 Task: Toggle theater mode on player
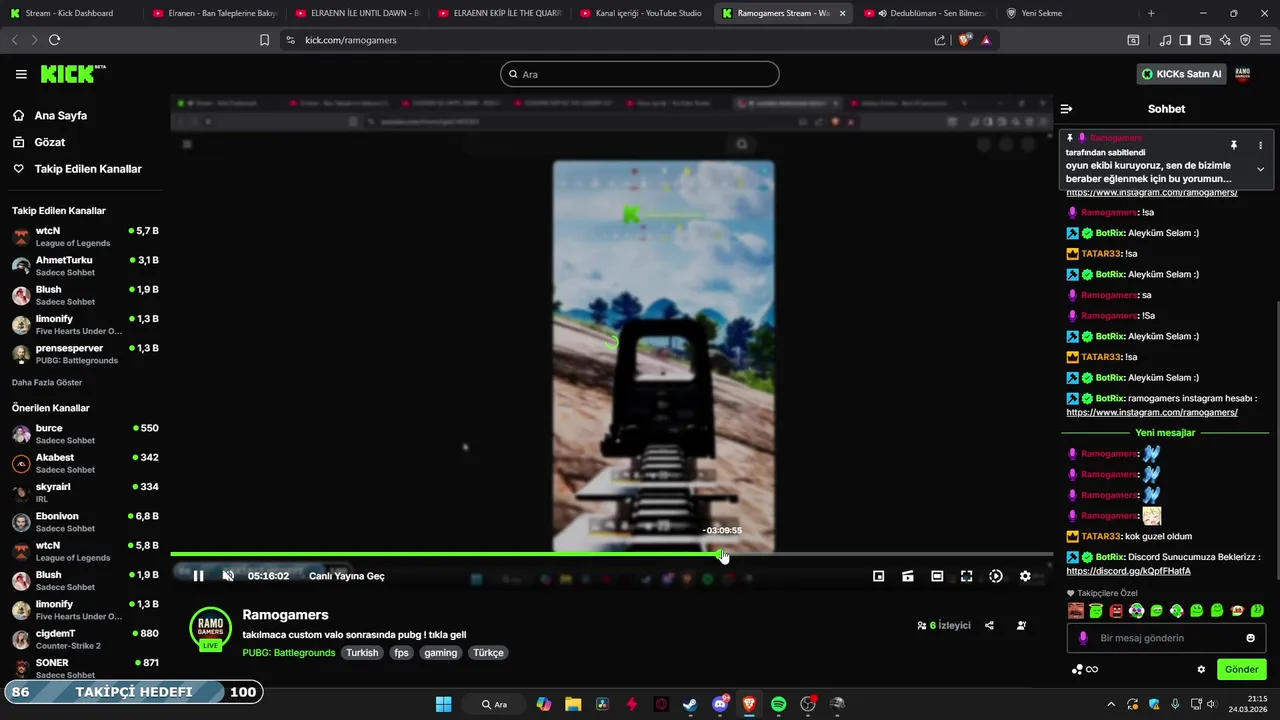click(937, 576)
